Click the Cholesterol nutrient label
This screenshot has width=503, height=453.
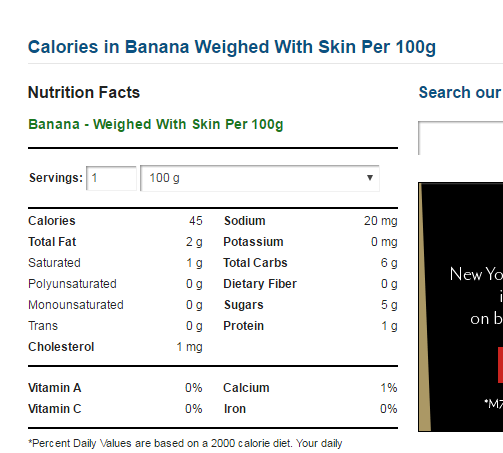[61, 347]
